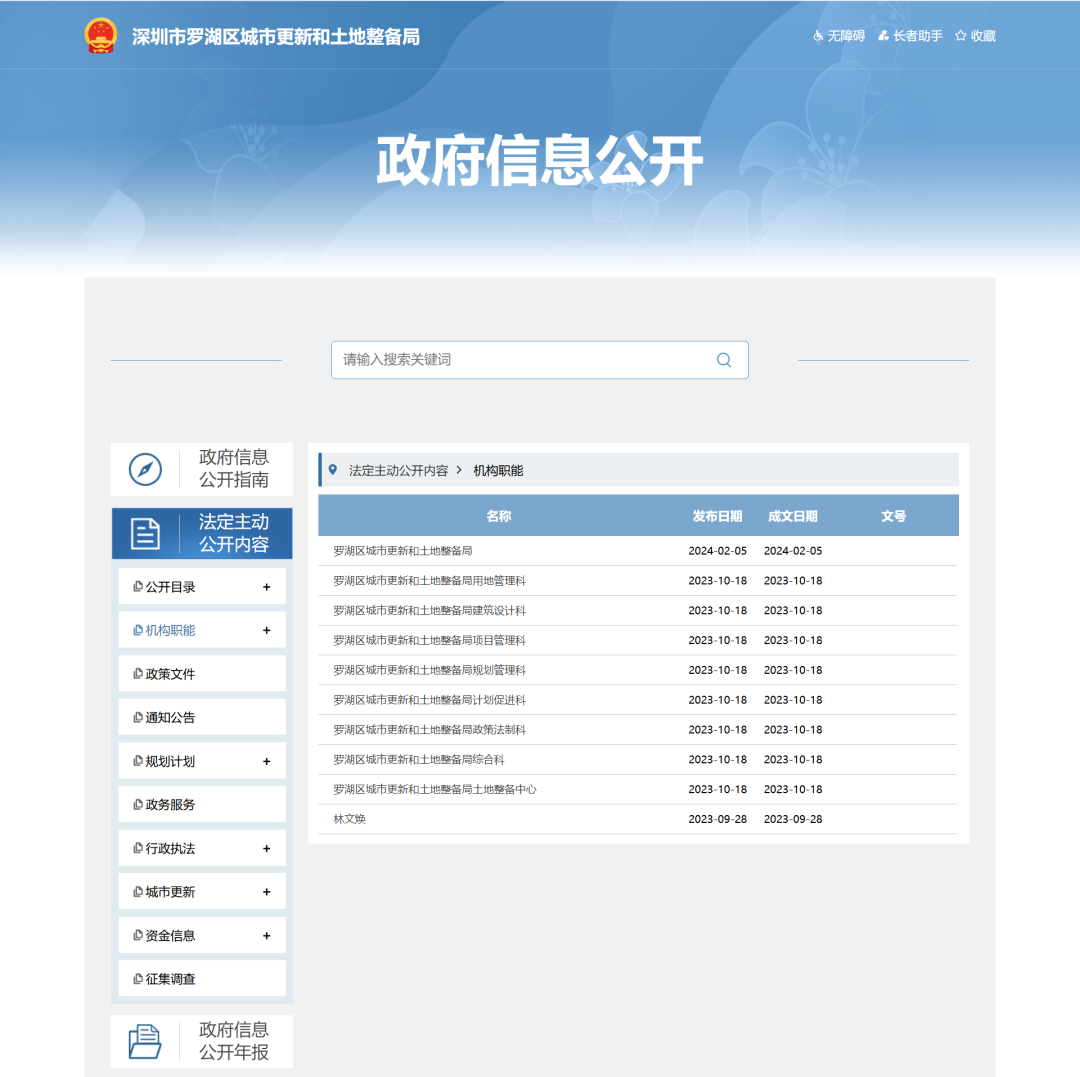Click the 无障碍 accessibility icon
The image size is (1080, 1077).
(818, 36)
